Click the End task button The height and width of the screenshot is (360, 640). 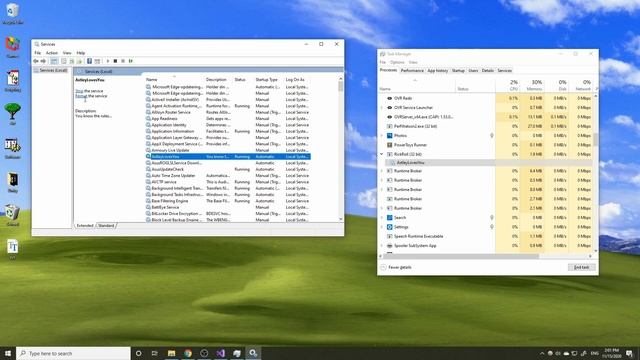(x=582, y=267)
